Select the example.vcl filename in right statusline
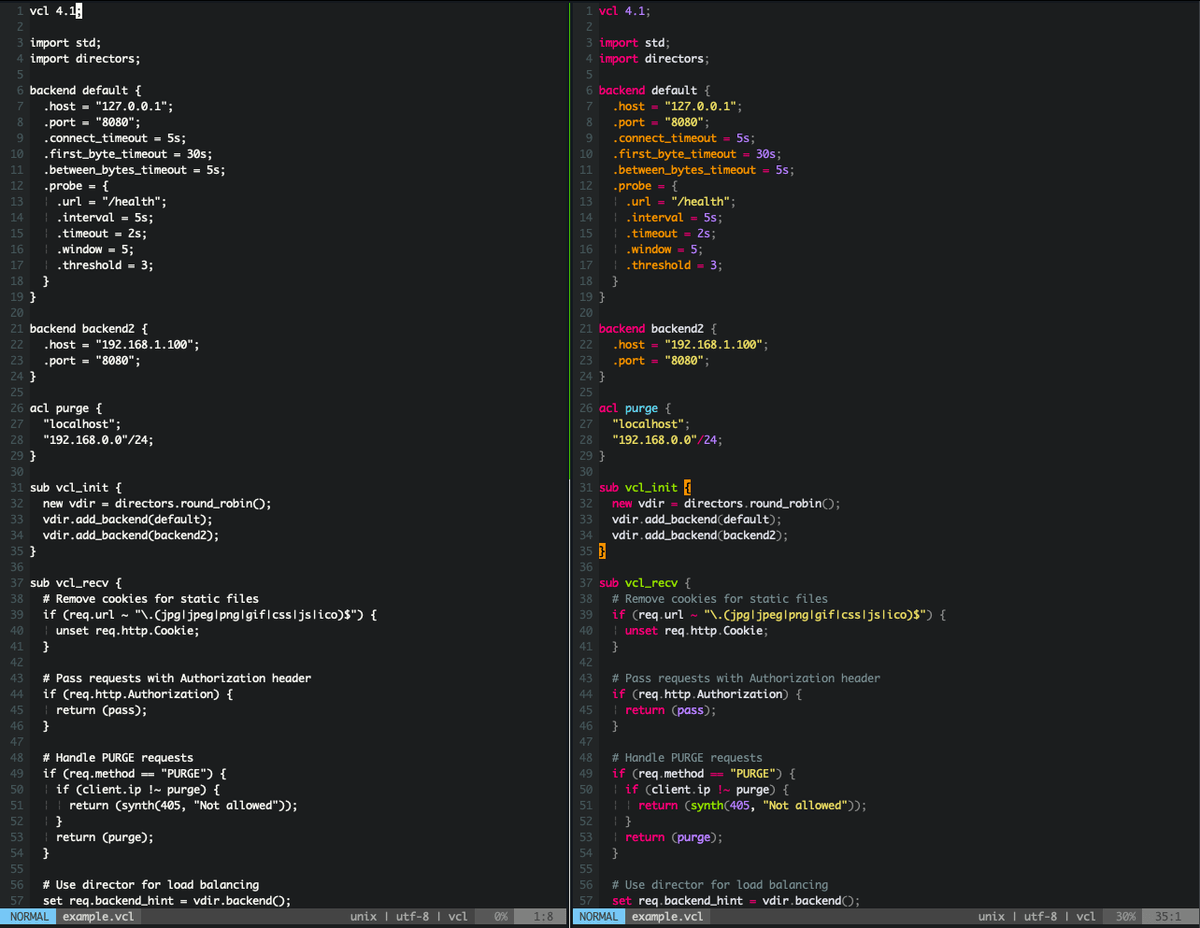 pyautogui.click(x=666, y=916)
